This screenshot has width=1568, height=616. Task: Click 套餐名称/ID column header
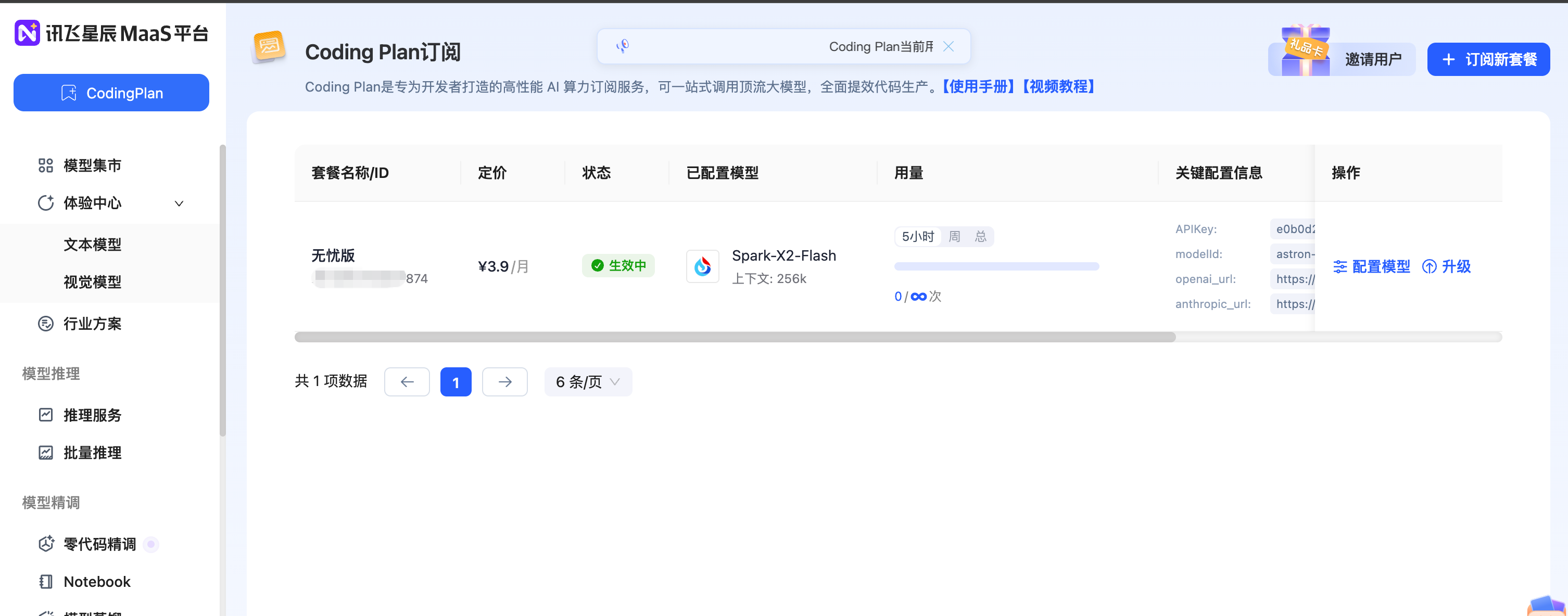coord(350,173)
